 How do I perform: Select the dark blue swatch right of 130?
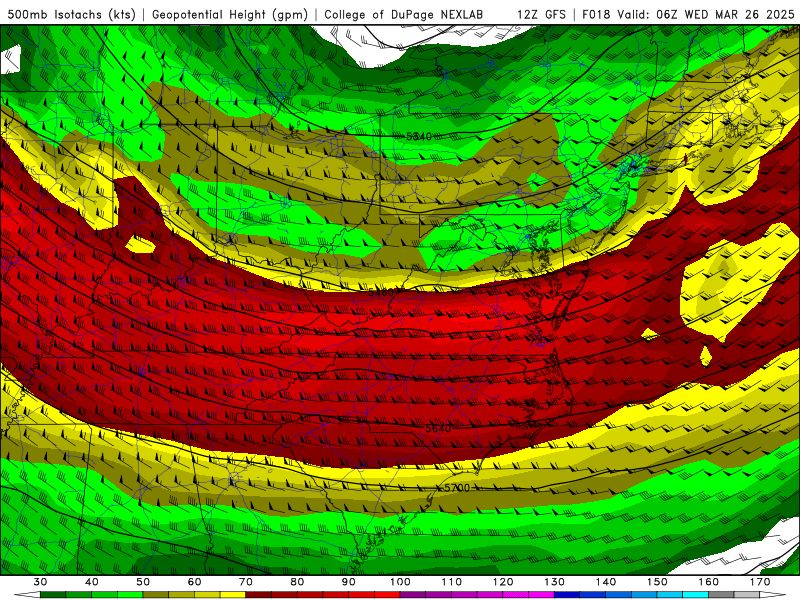tap(567, 594)
